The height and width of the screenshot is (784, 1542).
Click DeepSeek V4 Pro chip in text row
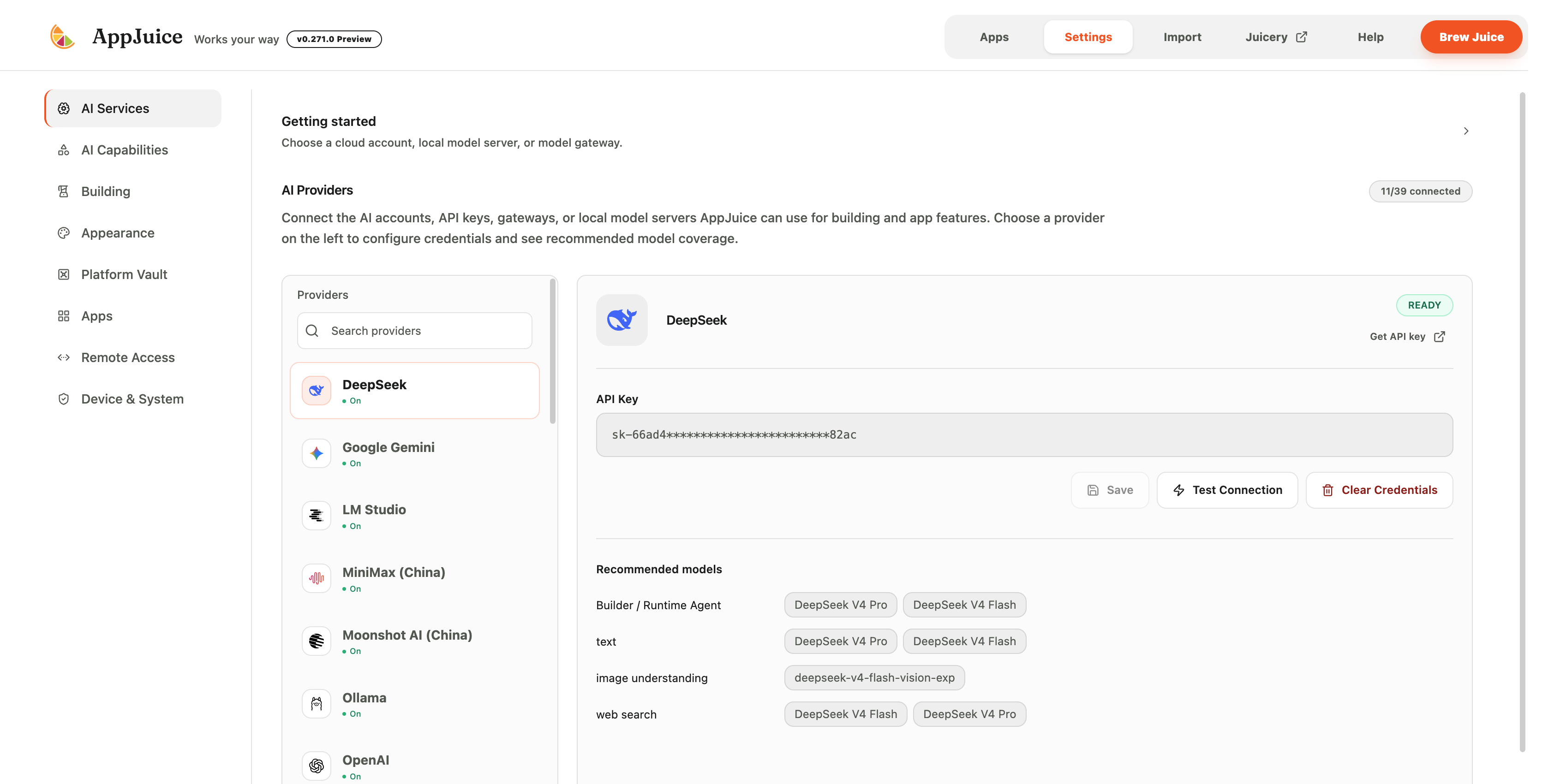840,641
